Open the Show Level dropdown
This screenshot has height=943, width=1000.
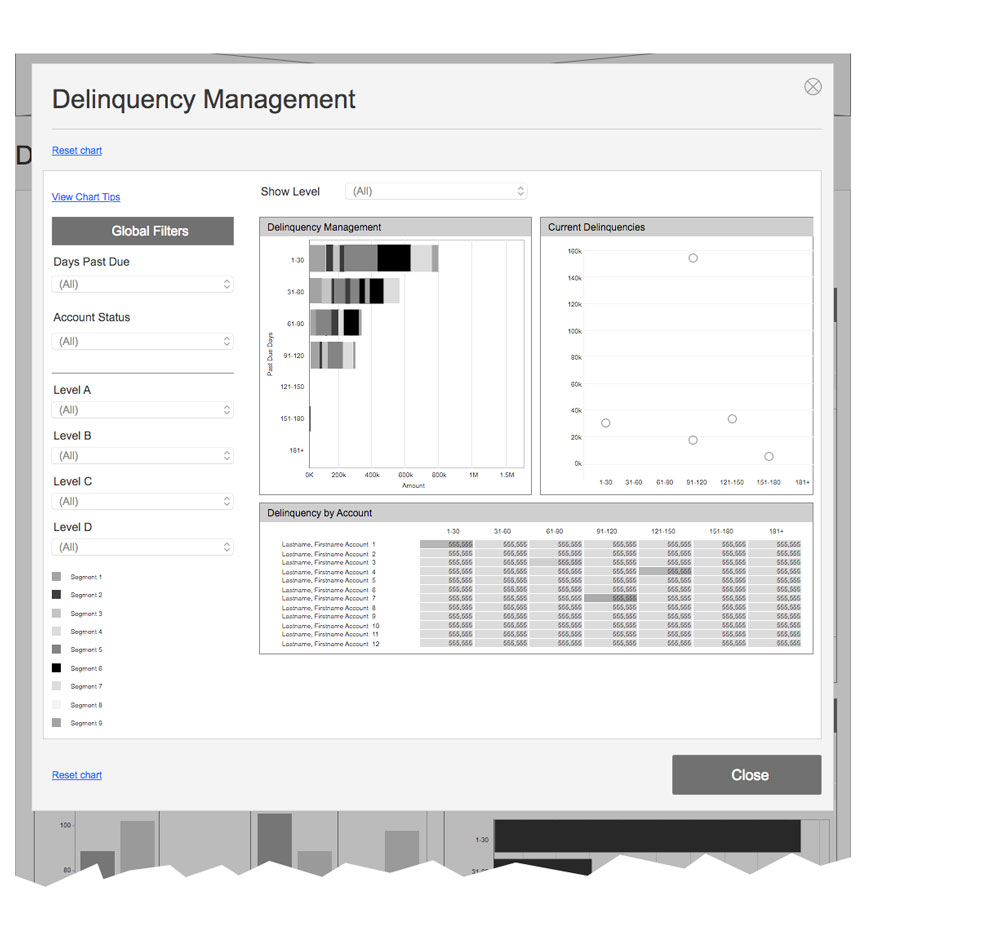tap(436, 191)
